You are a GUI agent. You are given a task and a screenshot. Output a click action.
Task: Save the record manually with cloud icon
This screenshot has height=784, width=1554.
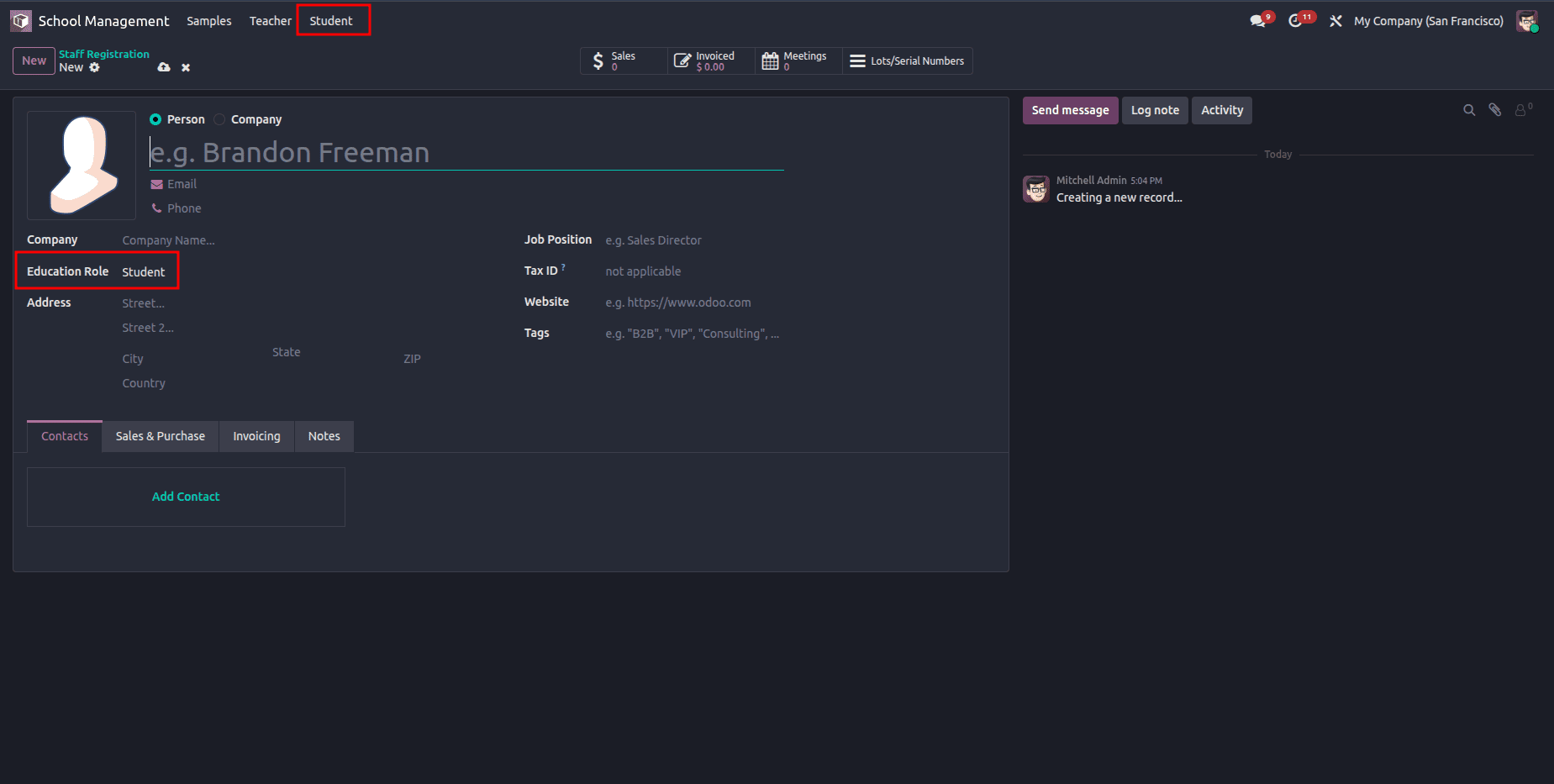point(164,67)
